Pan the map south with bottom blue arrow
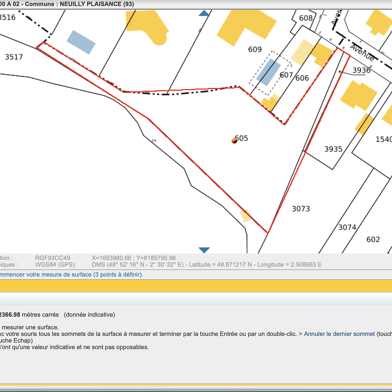The height and width of the screenshot is (392, 392). pos(204,250)
